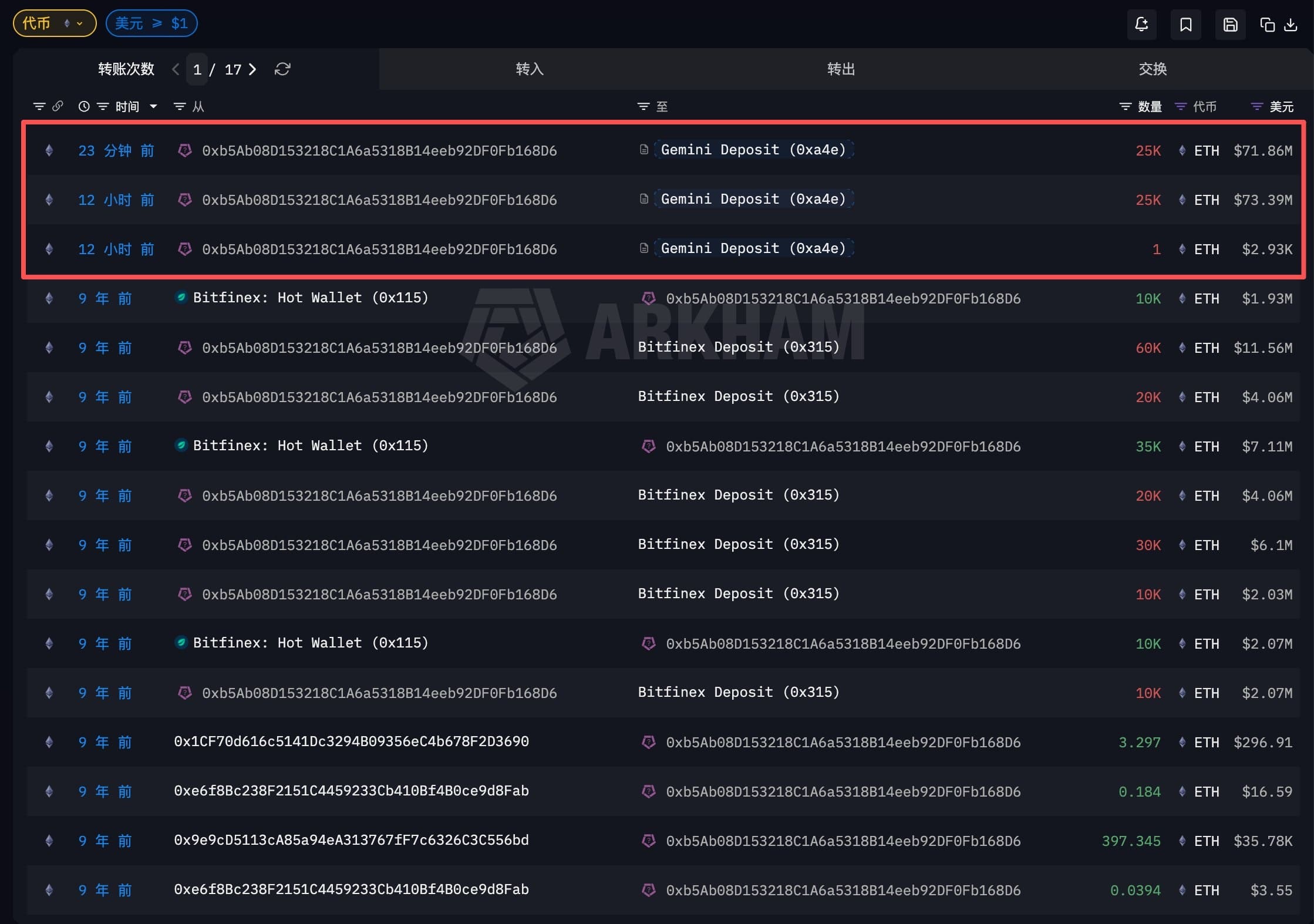Switch to the 转出 tab
The width and height of the screenshot is (1314, 924).
coord(841,69)
